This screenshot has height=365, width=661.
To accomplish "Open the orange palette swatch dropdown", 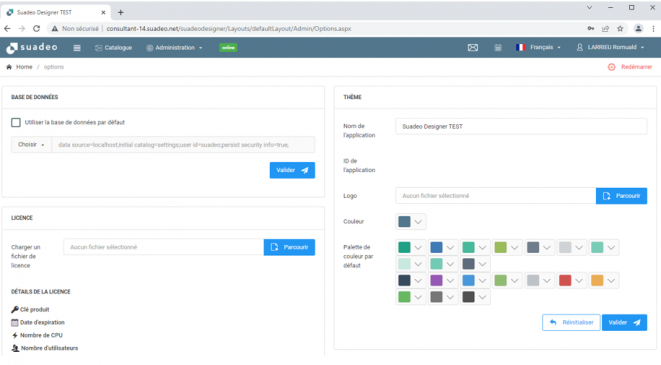I will (x=611, y=281).
